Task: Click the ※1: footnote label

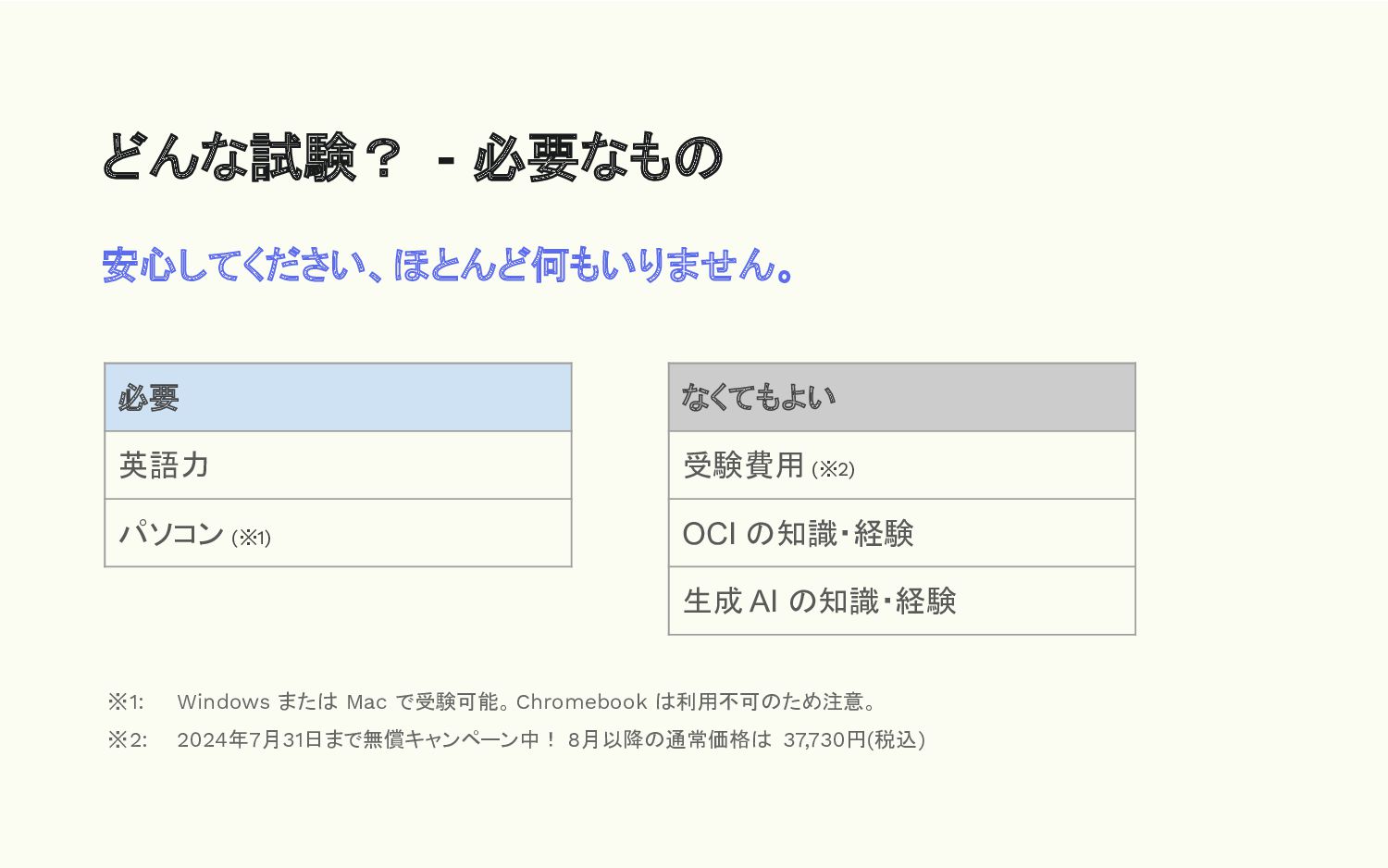Action: click(126, 701)
